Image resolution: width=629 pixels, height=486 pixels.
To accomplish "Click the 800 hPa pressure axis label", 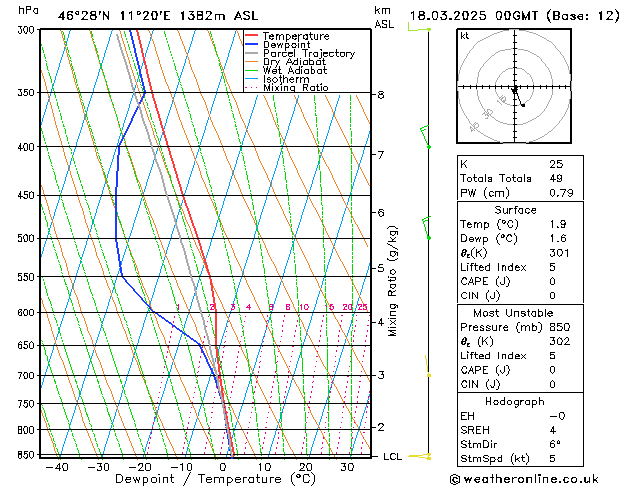I will pyautogui.click(x=28, y=430).
